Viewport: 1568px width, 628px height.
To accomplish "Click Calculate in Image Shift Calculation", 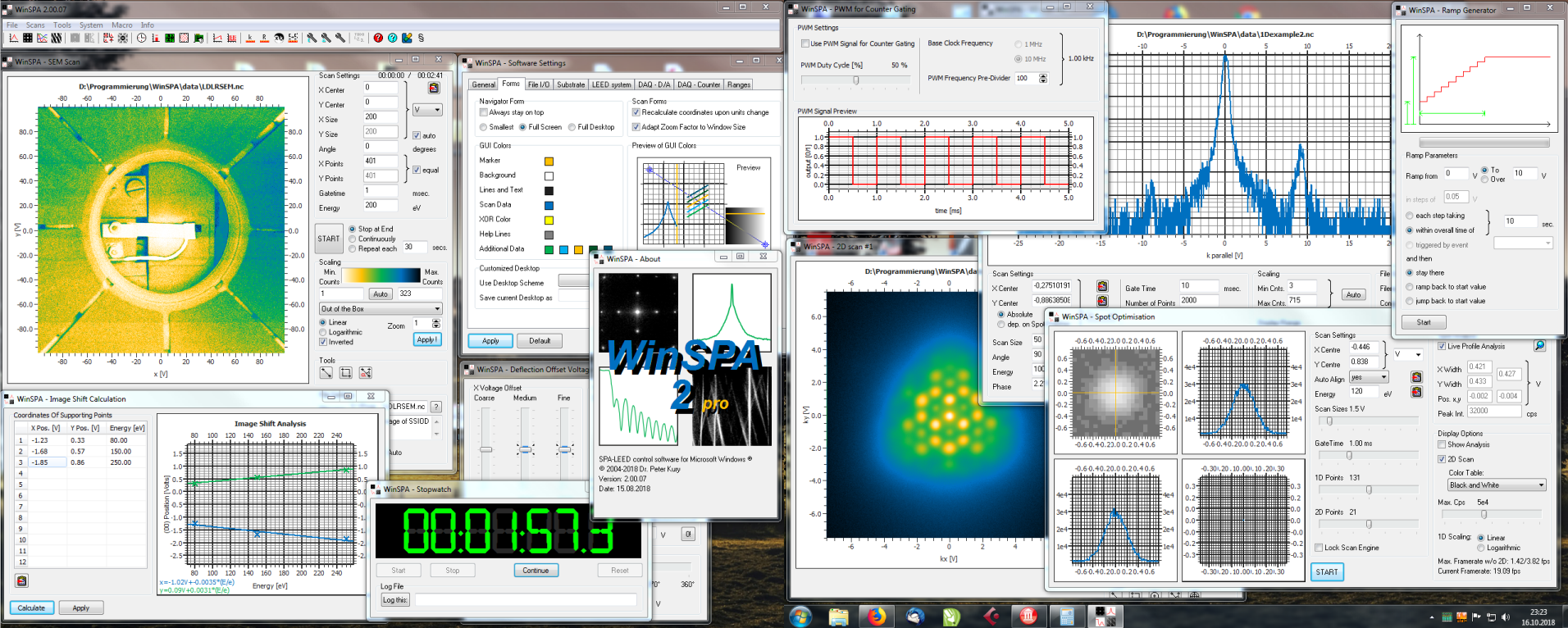I will pos(31,608).
